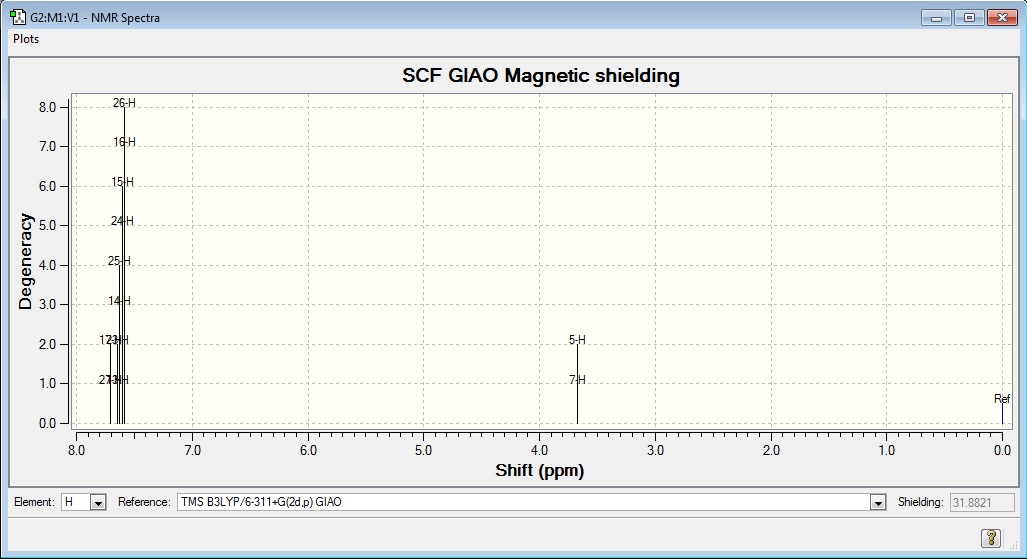The width and height of the screenshot is (1027, 559).
Task: Click the 8.0 tick on degeneracy axis
Action: pos(47,107)
